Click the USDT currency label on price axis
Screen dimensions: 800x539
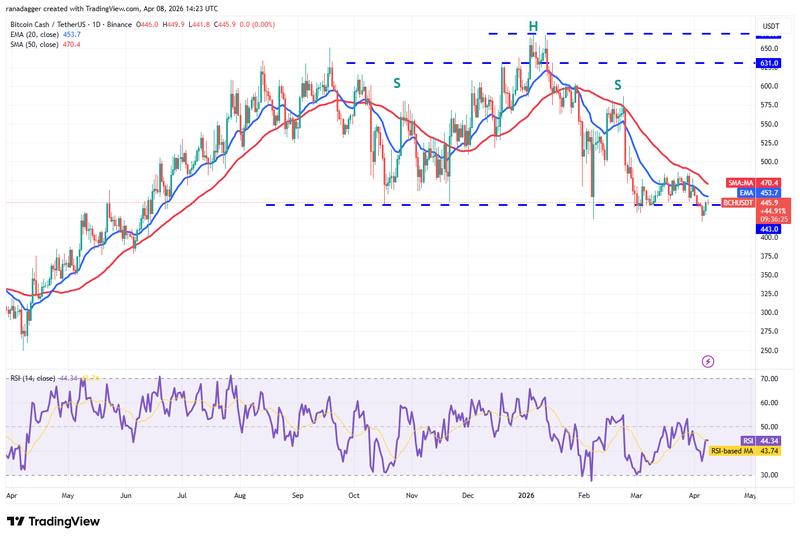tap(771, 26)
